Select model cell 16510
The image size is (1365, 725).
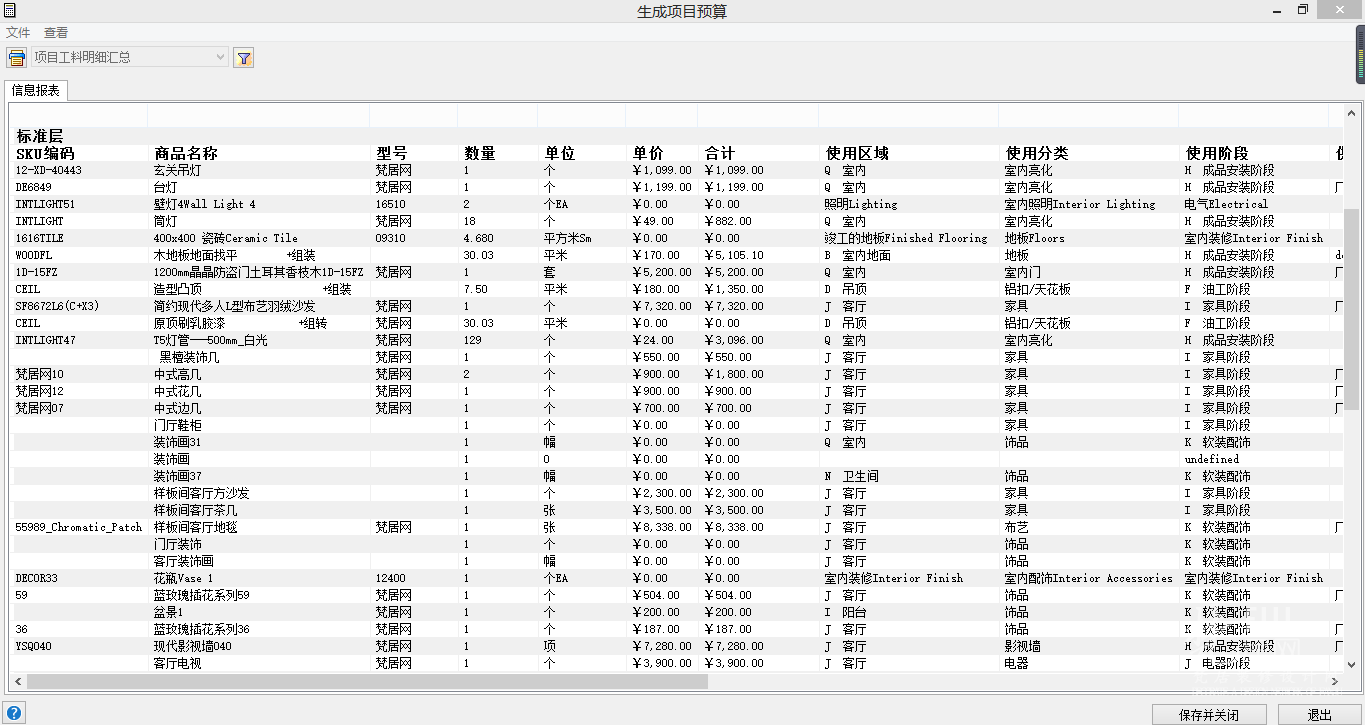[x=390, y=204]
